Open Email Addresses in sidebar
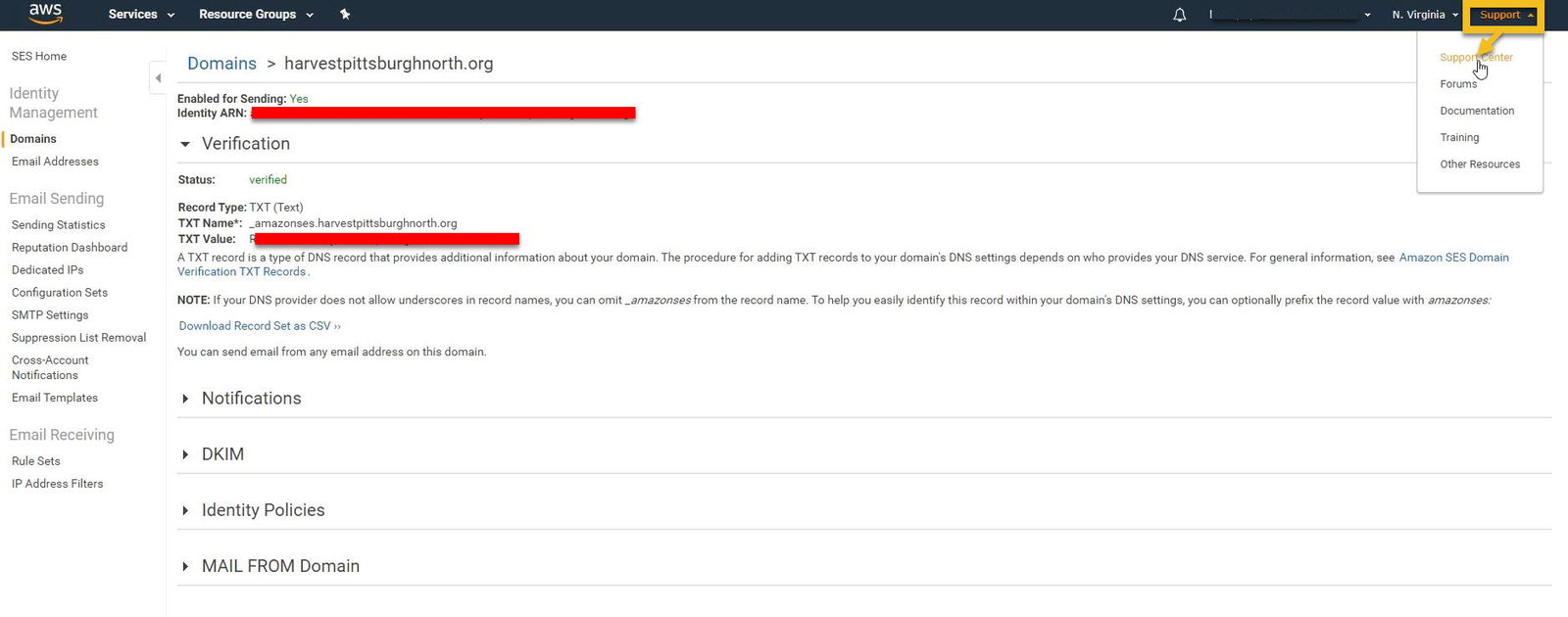This screenshot has width=1568, height=617. (x=55, y=162)
